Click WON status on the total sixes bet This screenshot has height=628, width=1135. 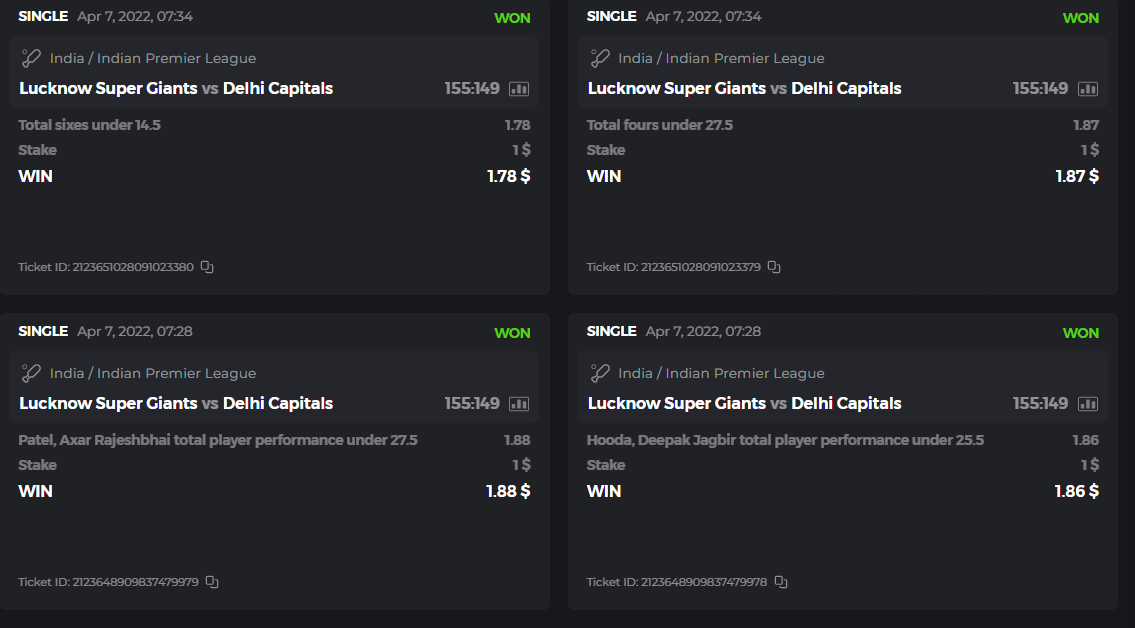point(512,18)
